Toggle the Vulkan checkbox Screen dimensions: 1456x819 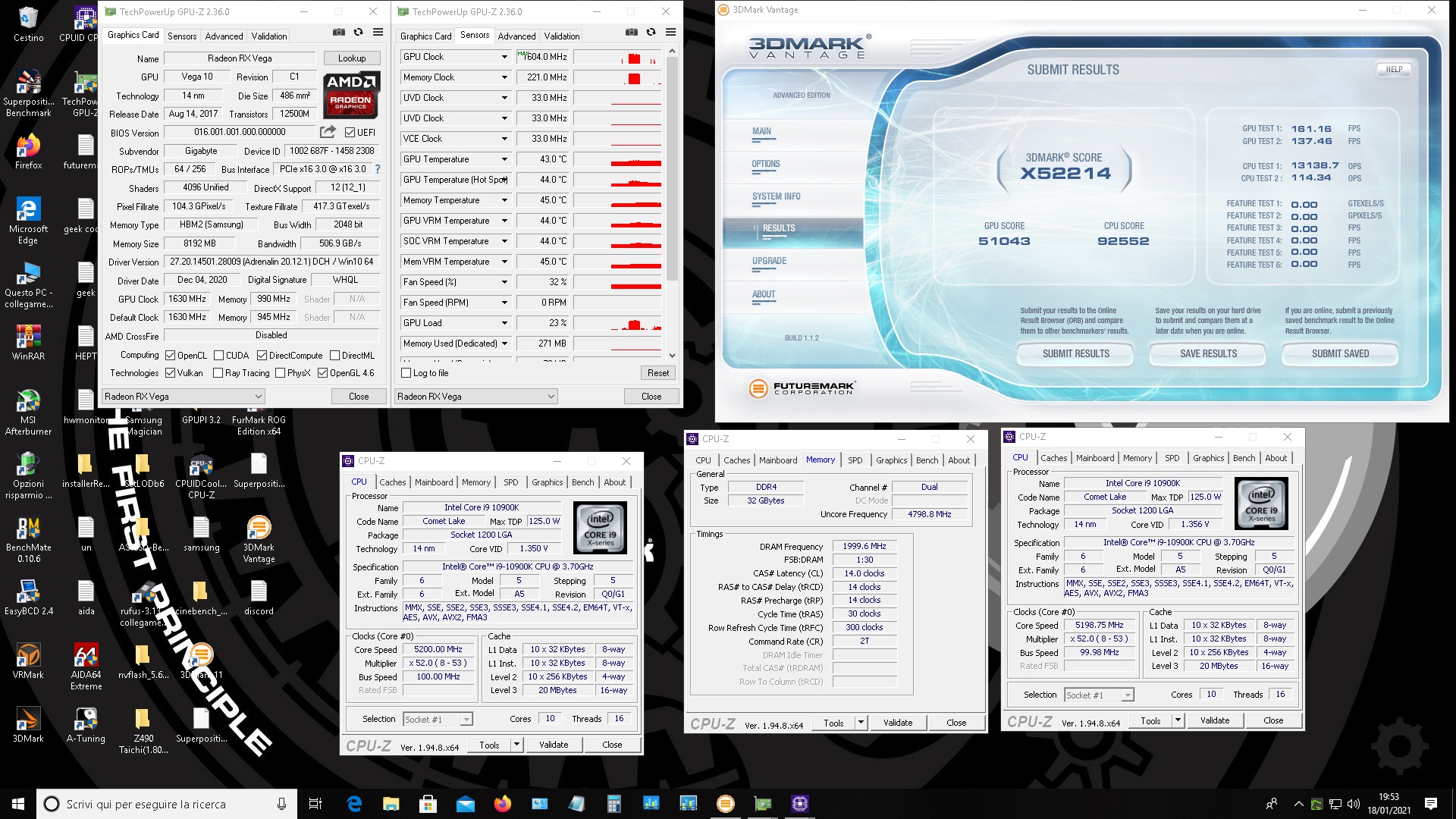pyautogui.click(x=171, y=372)
